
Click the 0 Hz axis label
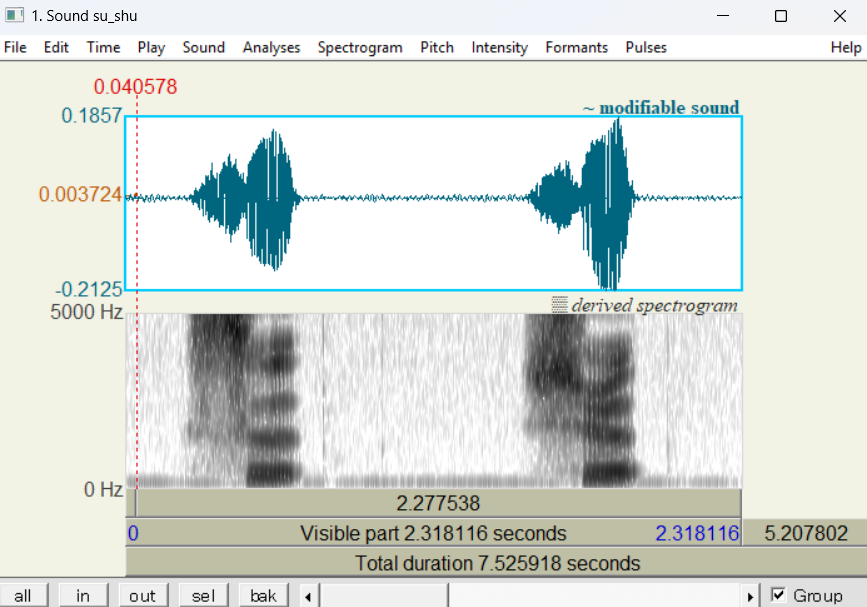103,489
